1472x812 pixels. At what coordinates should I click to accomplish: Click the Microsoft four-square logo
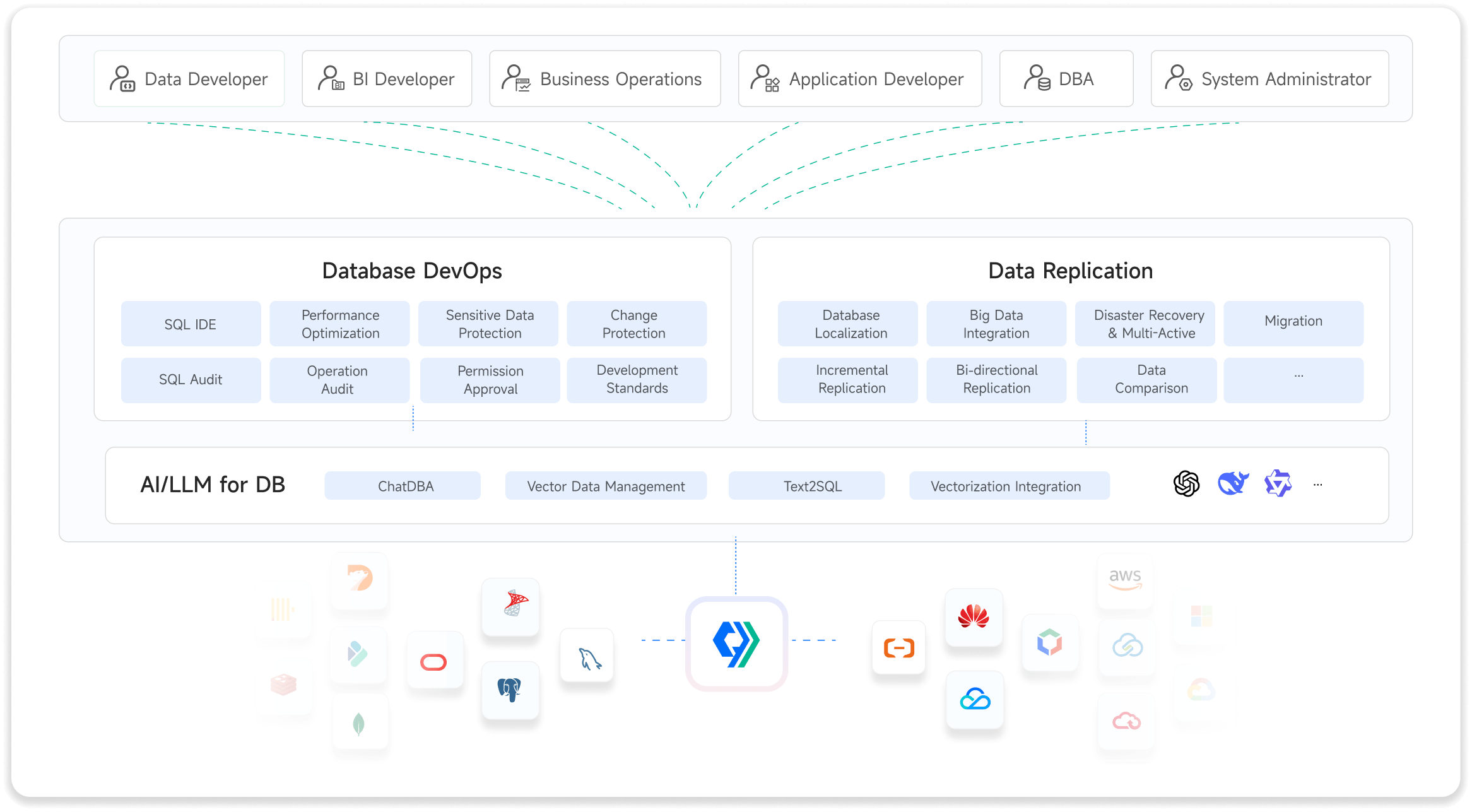[x=1201, y=616]
